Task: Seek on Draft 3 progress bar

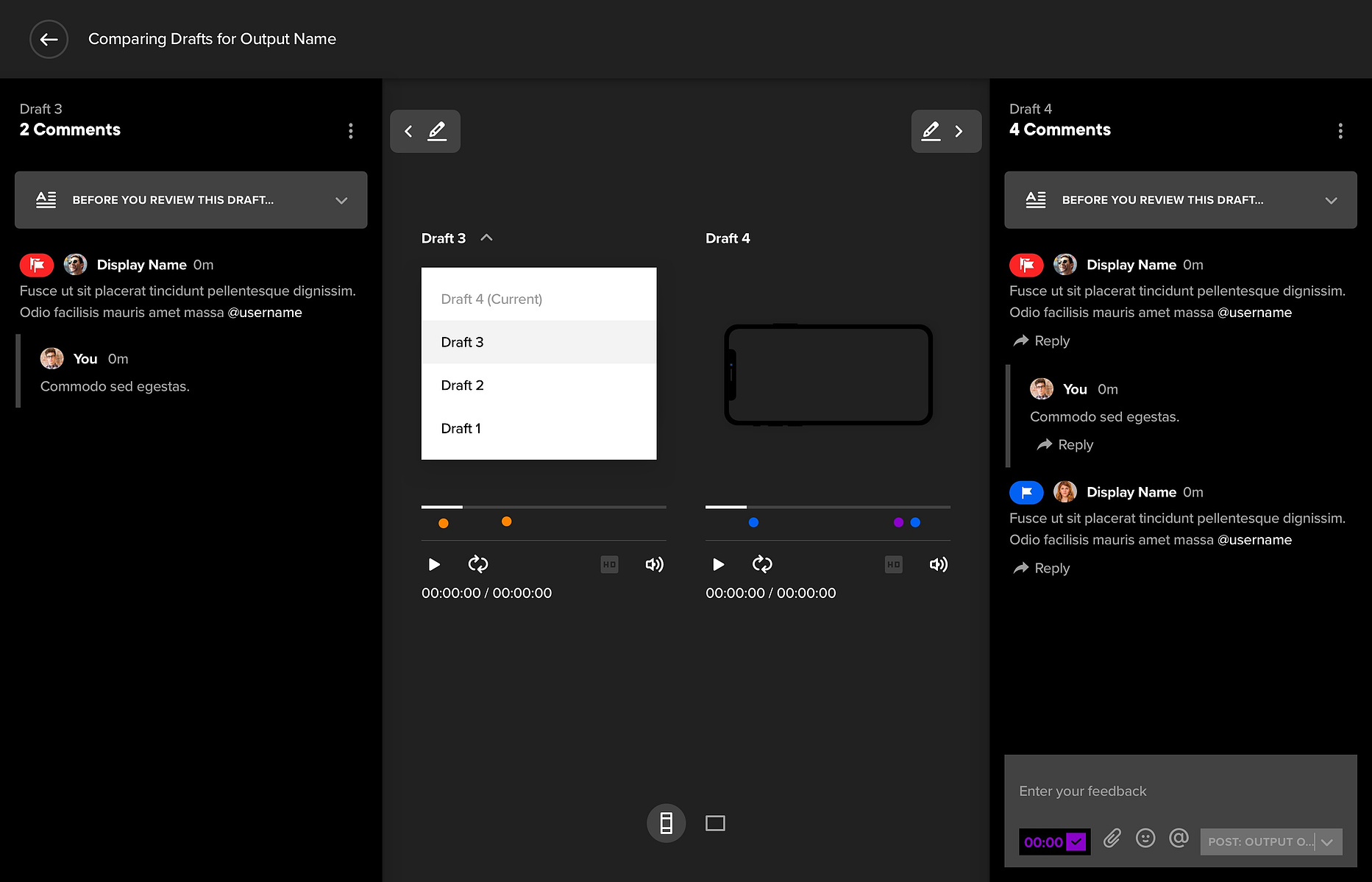Action: point(544,507)
